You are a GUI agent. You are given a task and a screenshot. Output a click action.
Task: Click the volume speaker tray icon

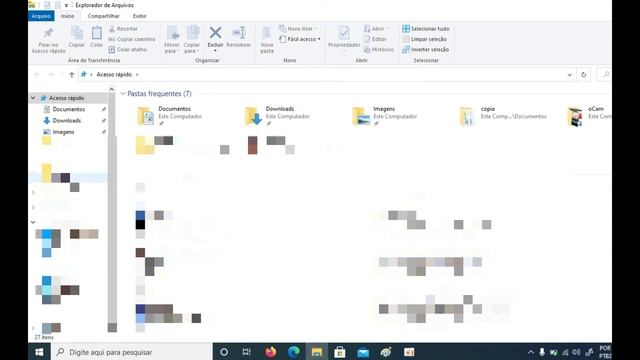tap(576, 352)
